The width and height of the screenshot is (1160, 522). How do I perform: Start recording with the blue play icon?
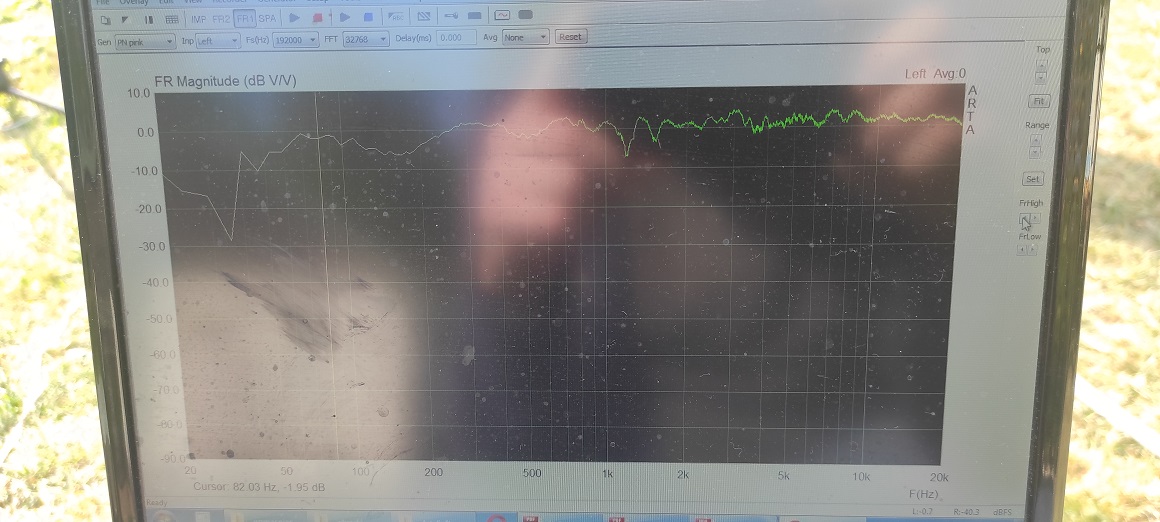click(294, 18)
